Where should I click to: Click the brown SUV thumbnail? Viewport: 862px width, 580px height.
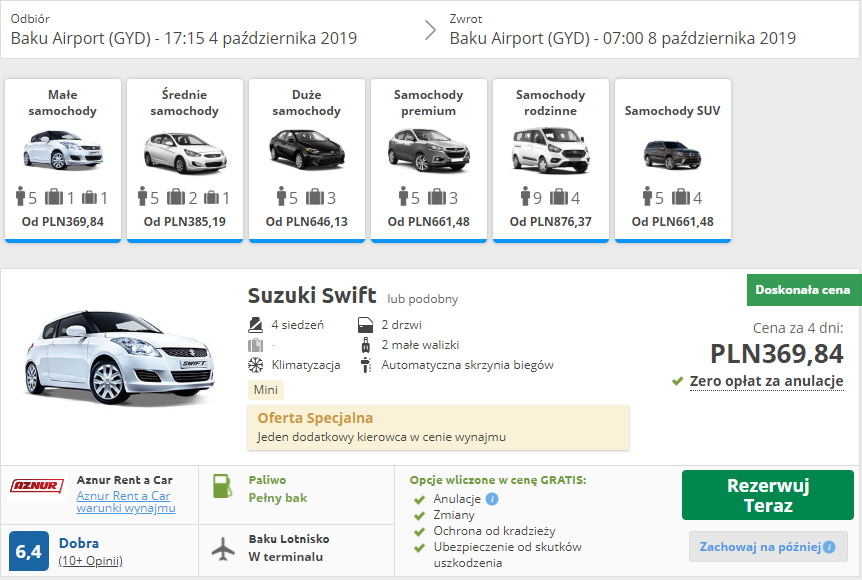point(673,154)
